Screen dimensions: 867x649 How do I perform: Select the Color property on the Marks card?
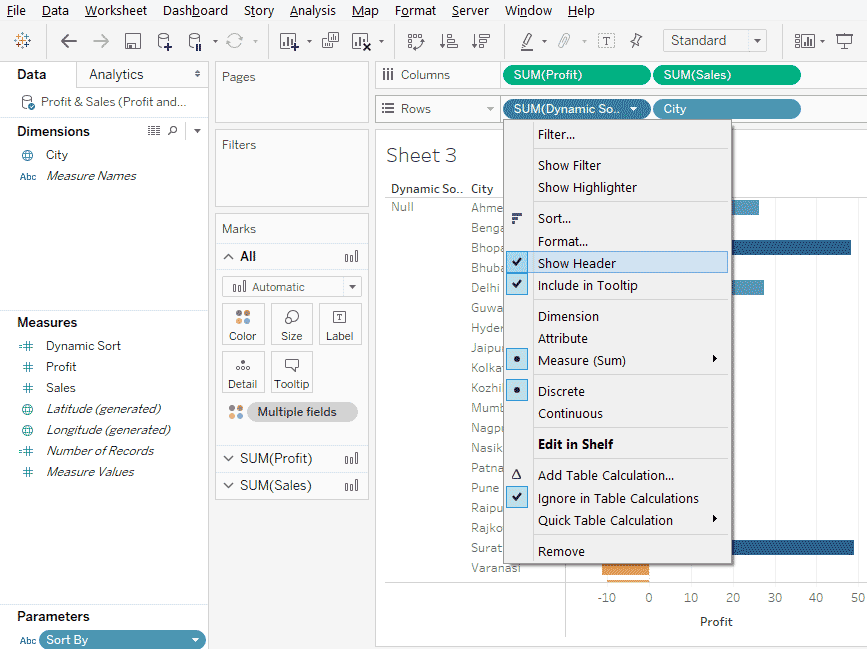click(243, 323)
